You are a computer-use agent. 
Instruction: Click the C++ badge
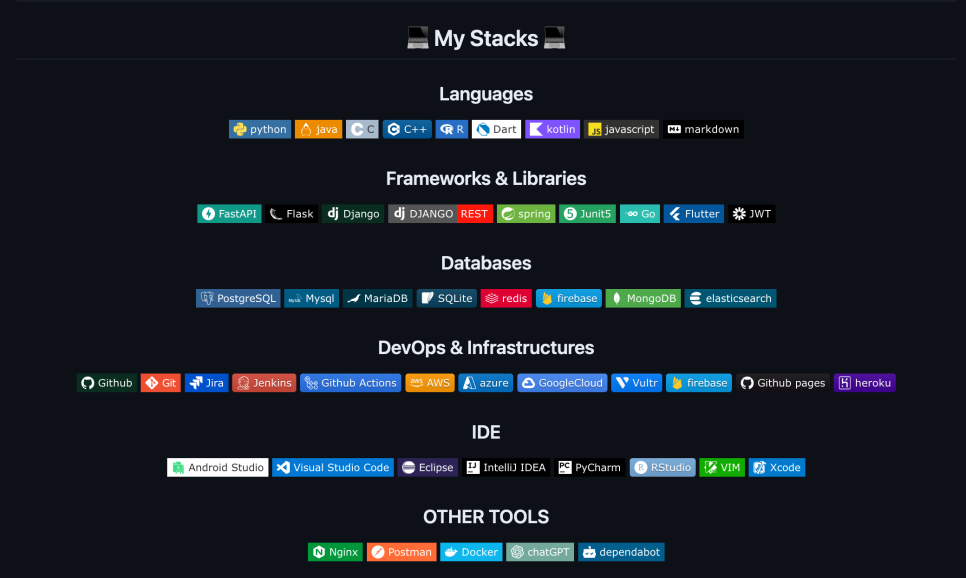pos(407,129)
